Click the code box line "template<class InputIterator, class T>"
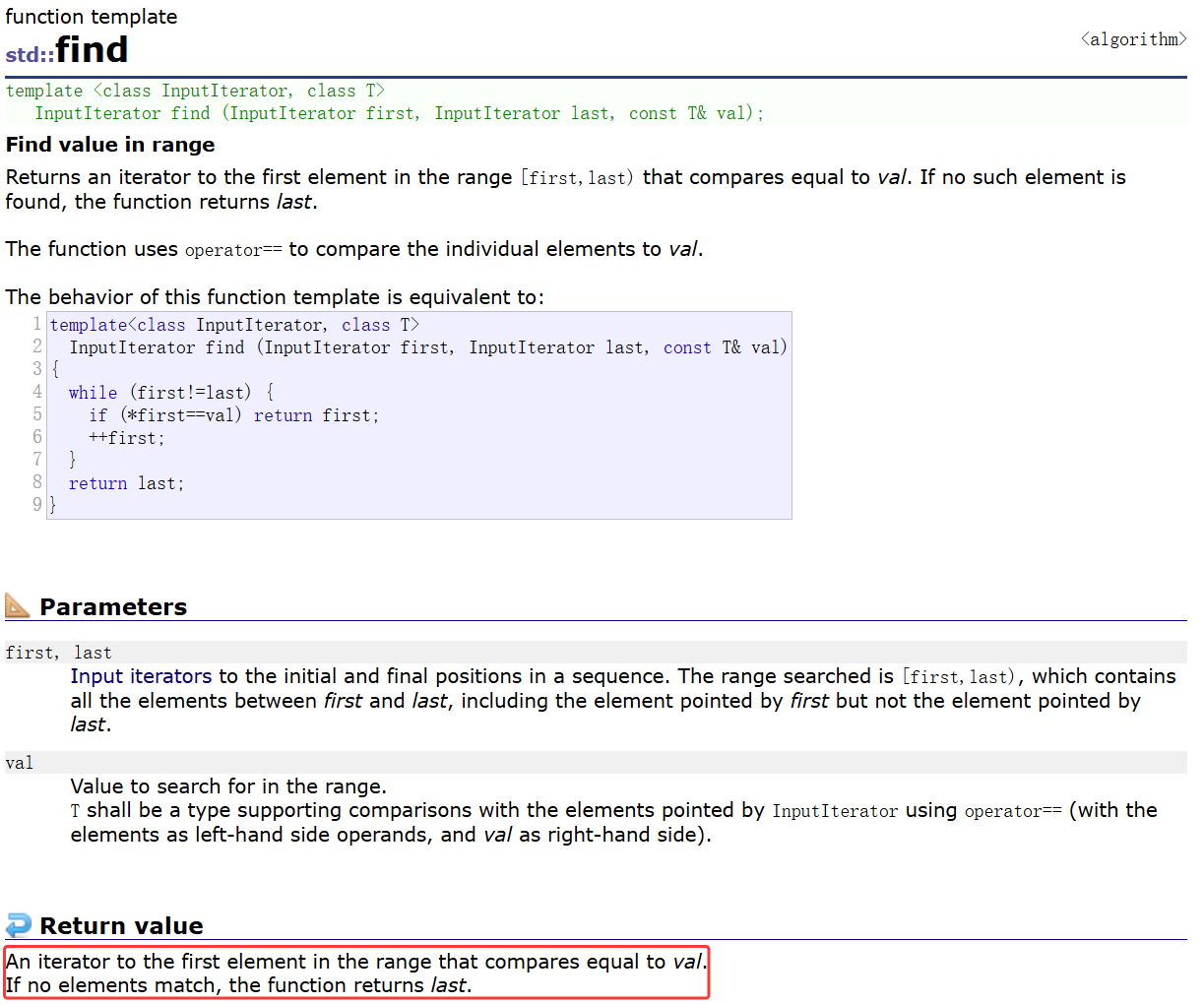The height and width of the screenshot is (1004, 1204). 234,325
